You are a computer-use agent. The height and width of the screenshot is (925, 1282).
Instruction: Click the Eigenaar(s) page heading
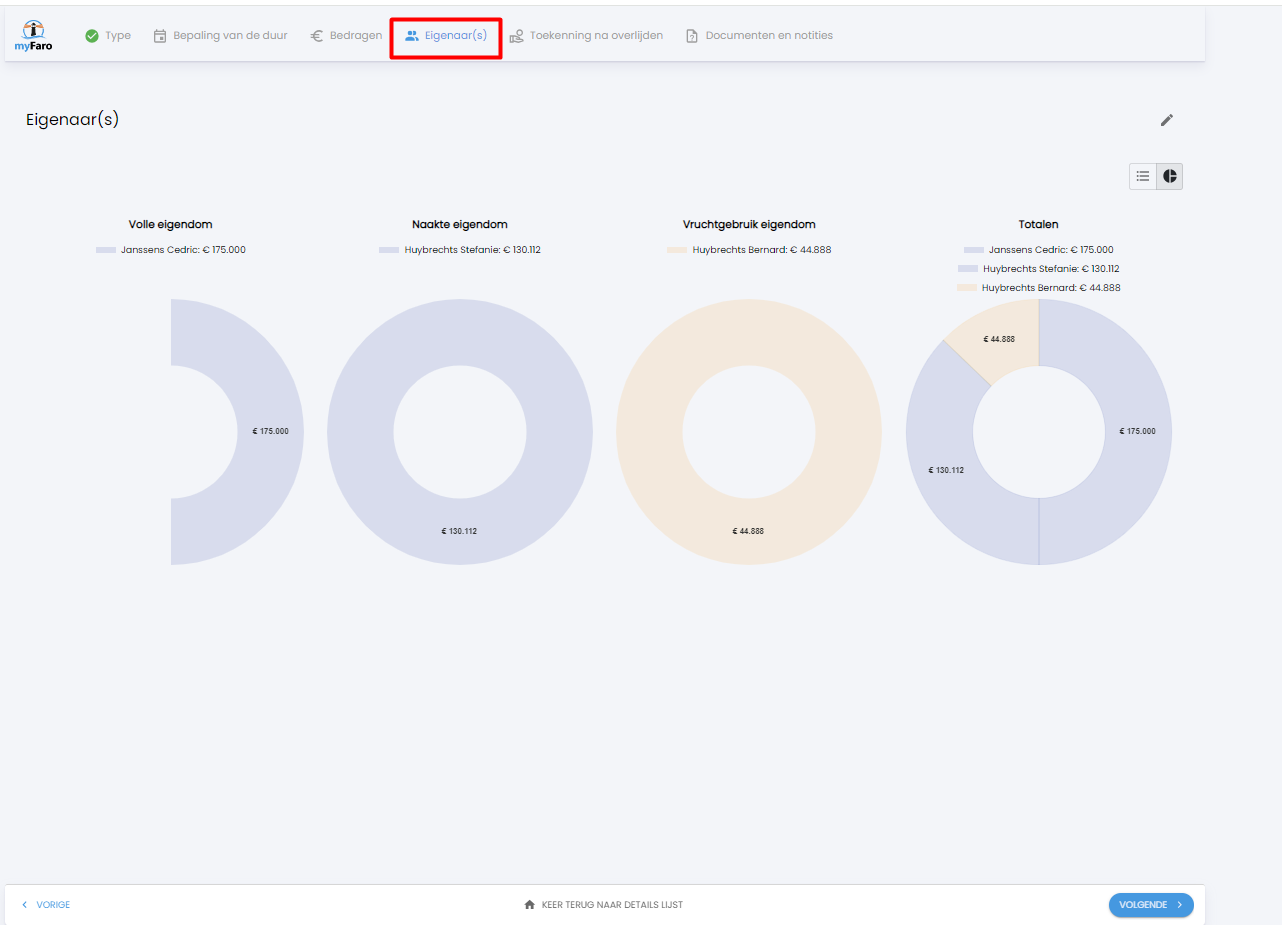(73, 120)
